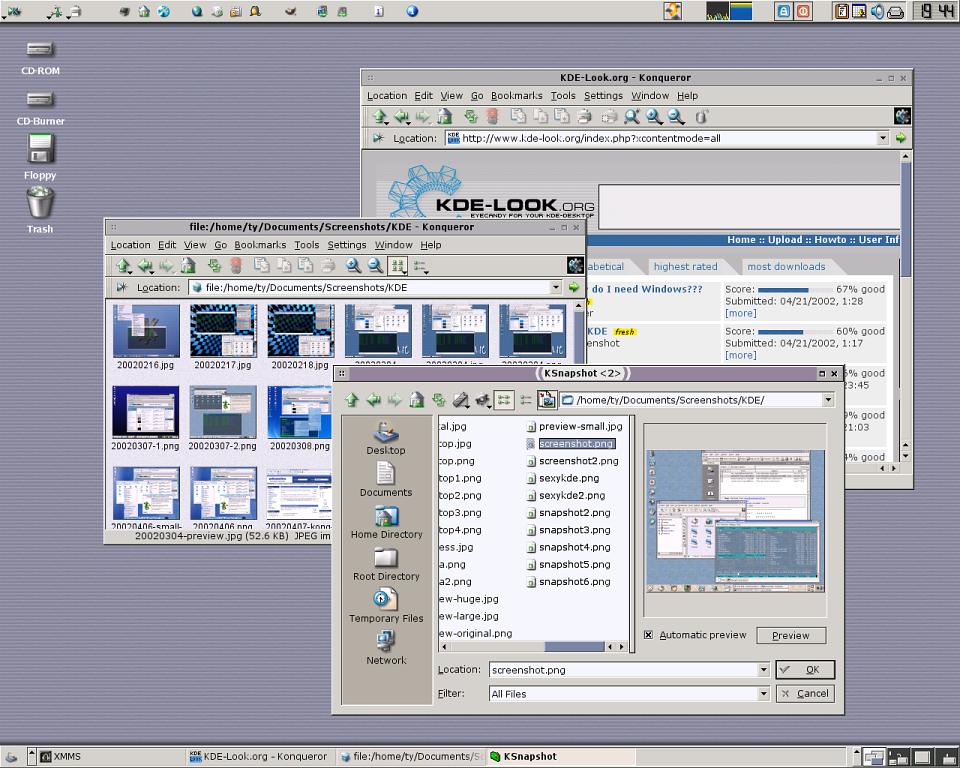Open the Floppy desktop icon
Image resolution: width=960 pixels, height=768 pixels.
tap(40, 157)
